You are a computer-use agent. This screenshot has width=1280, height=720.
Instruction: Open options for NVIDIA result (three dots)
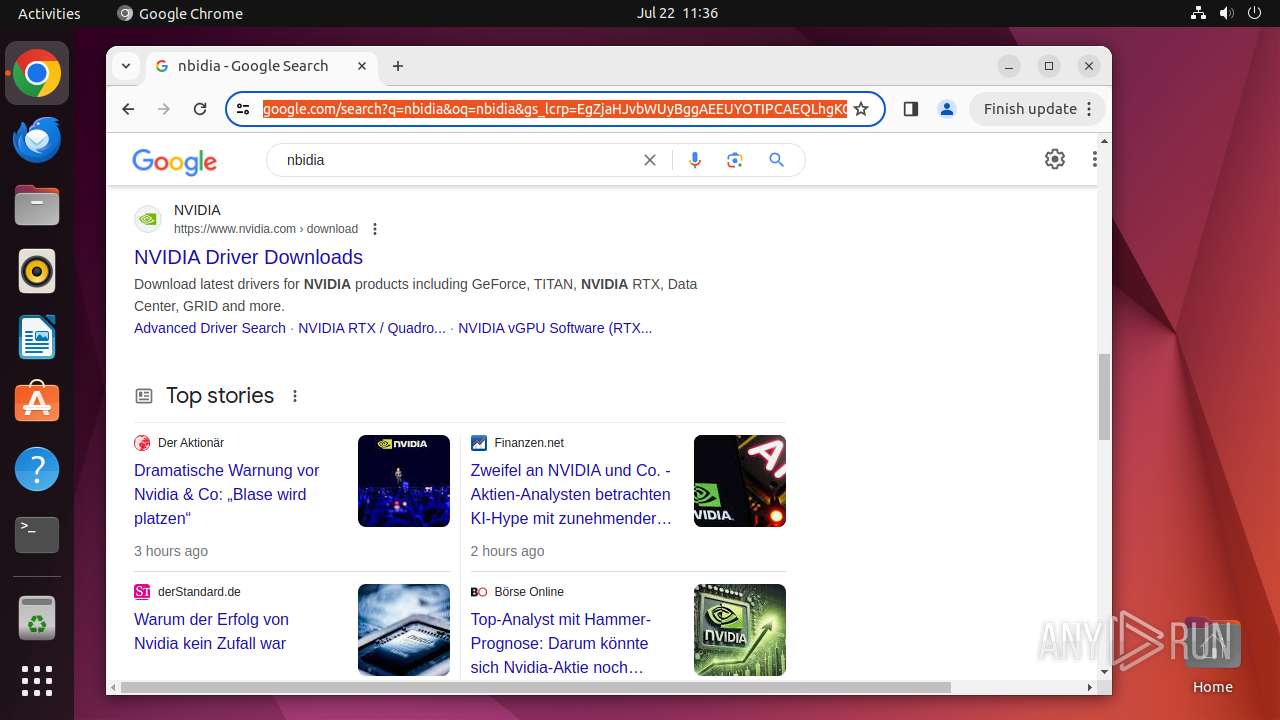pos(375,229)
